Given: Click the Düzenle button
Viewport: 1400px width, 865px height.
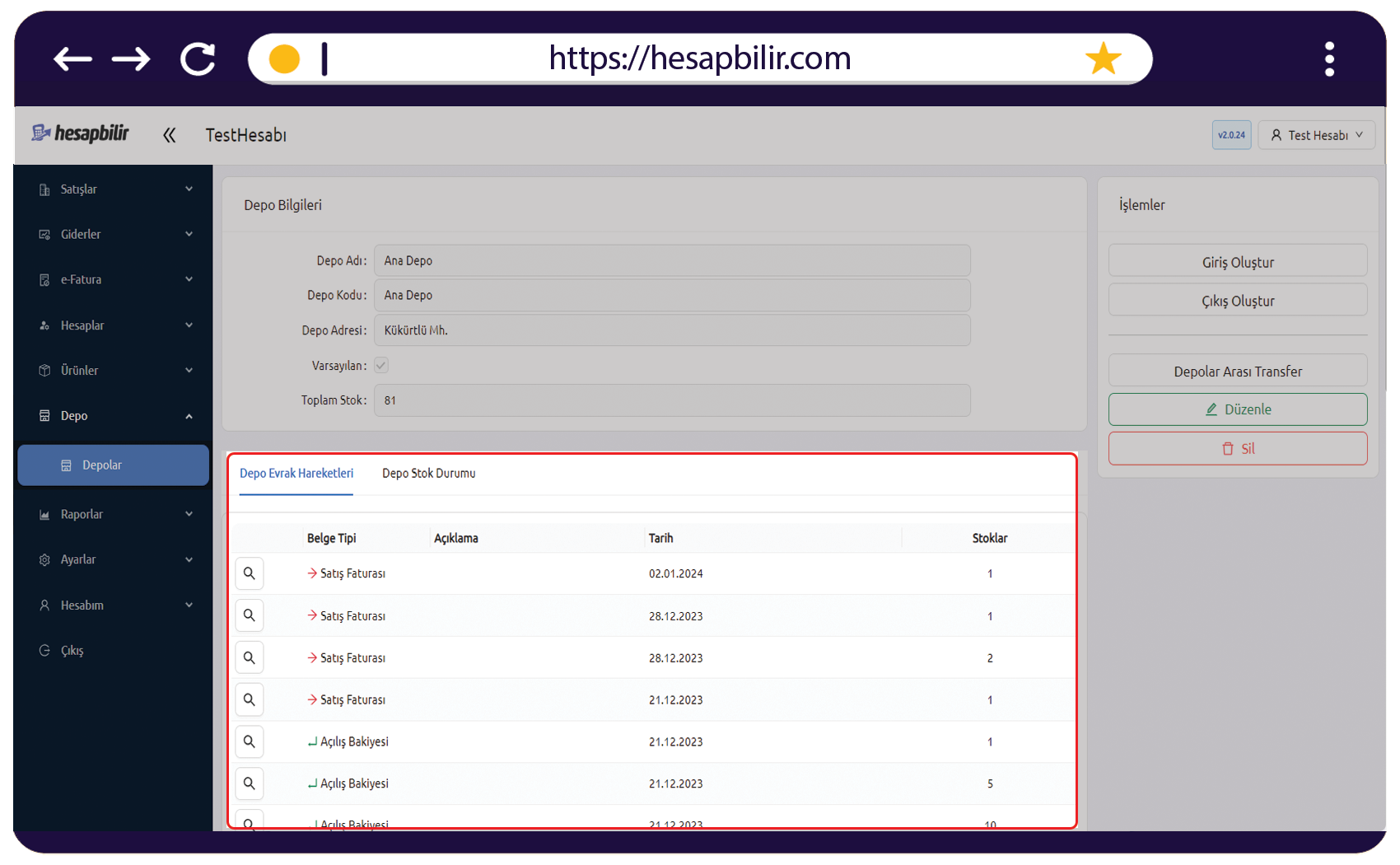Looking at the screenshot, I should 1238,409.
